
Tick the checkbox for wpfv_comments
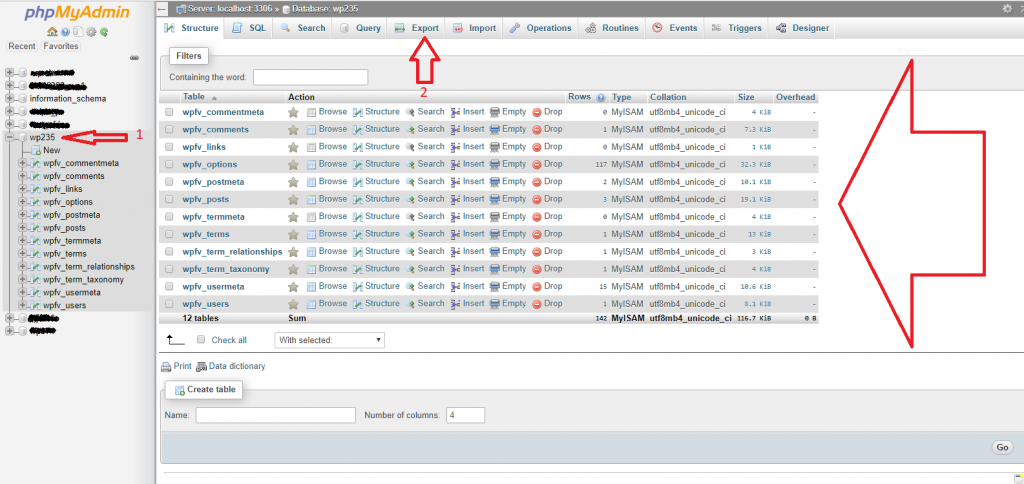pos(169,129)
